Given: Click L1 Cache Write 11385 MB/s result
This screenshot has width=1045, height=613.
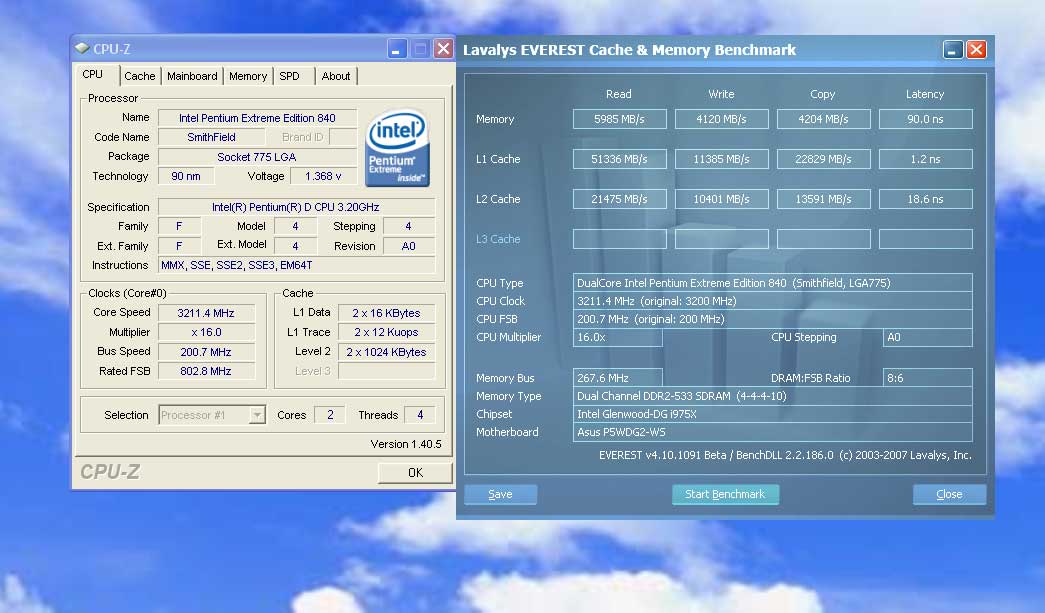Looking at the screenshot, I should [x=722, y=159].
